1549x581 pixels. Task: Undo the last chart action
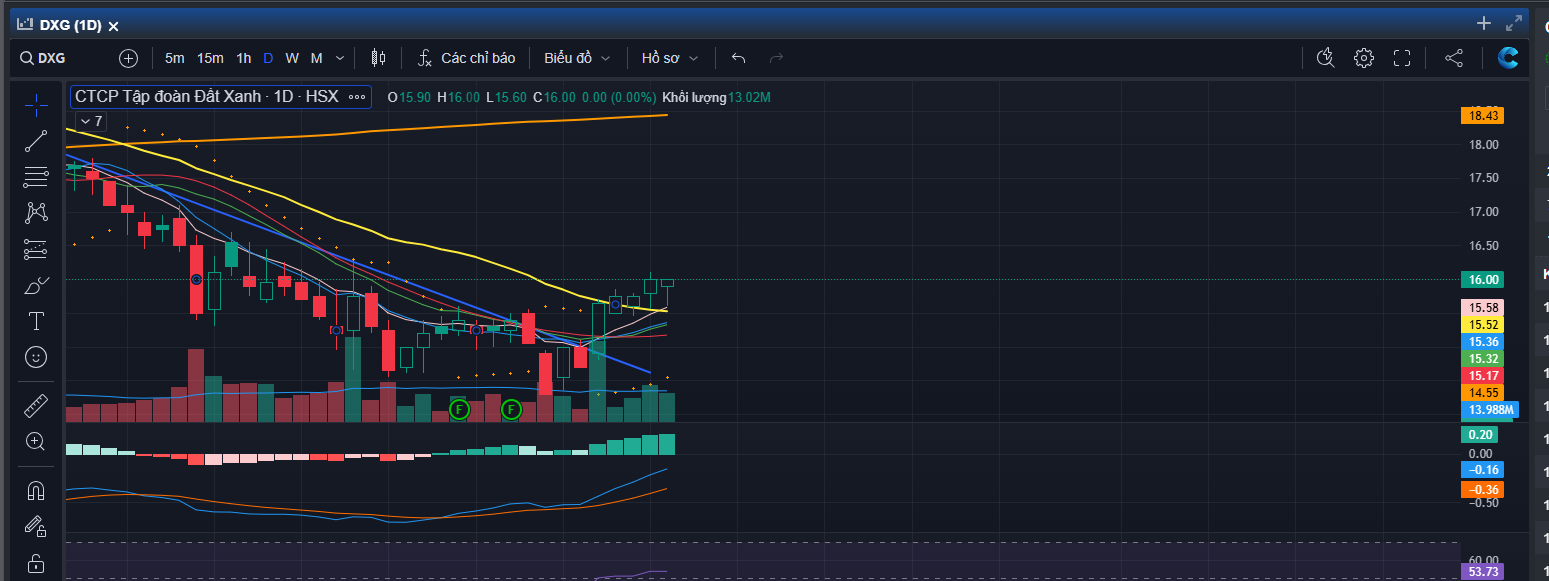(x=739, y=58)
